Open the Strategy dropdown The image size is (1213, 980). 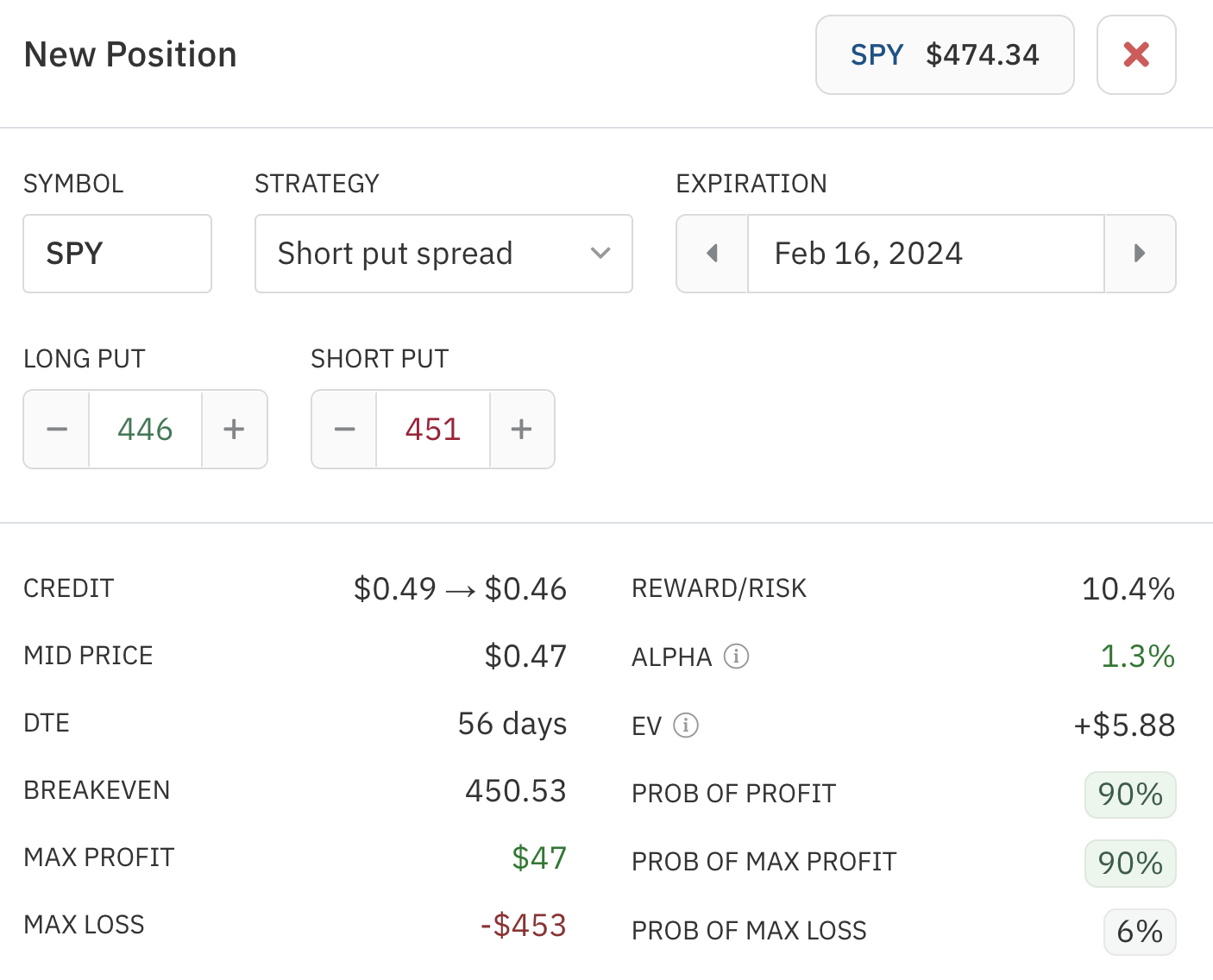(600, 253)
